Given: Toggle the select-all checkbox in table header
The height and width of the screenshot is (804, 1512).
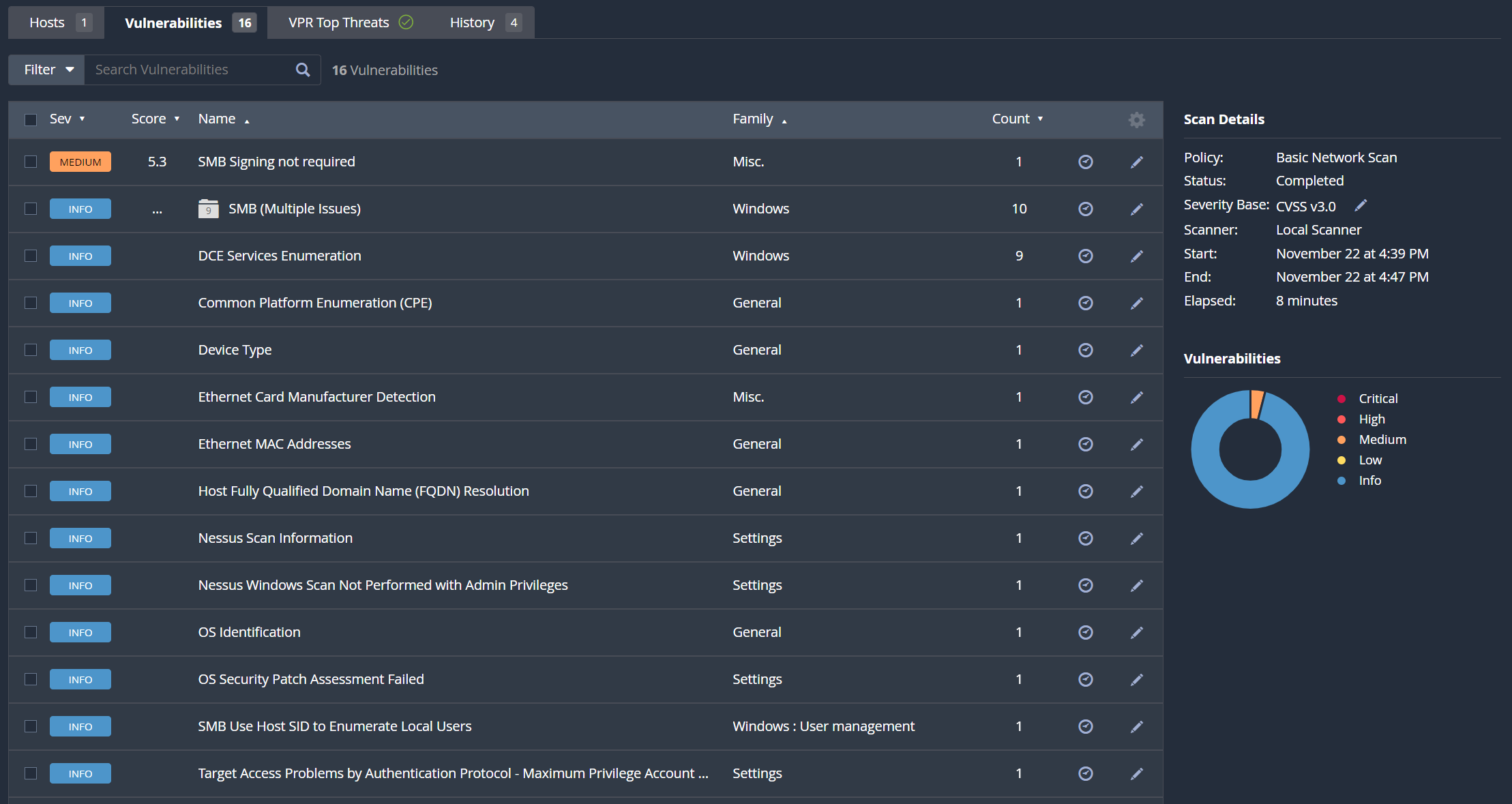Looking at the screenshot, I should click(x=31, y=119).
